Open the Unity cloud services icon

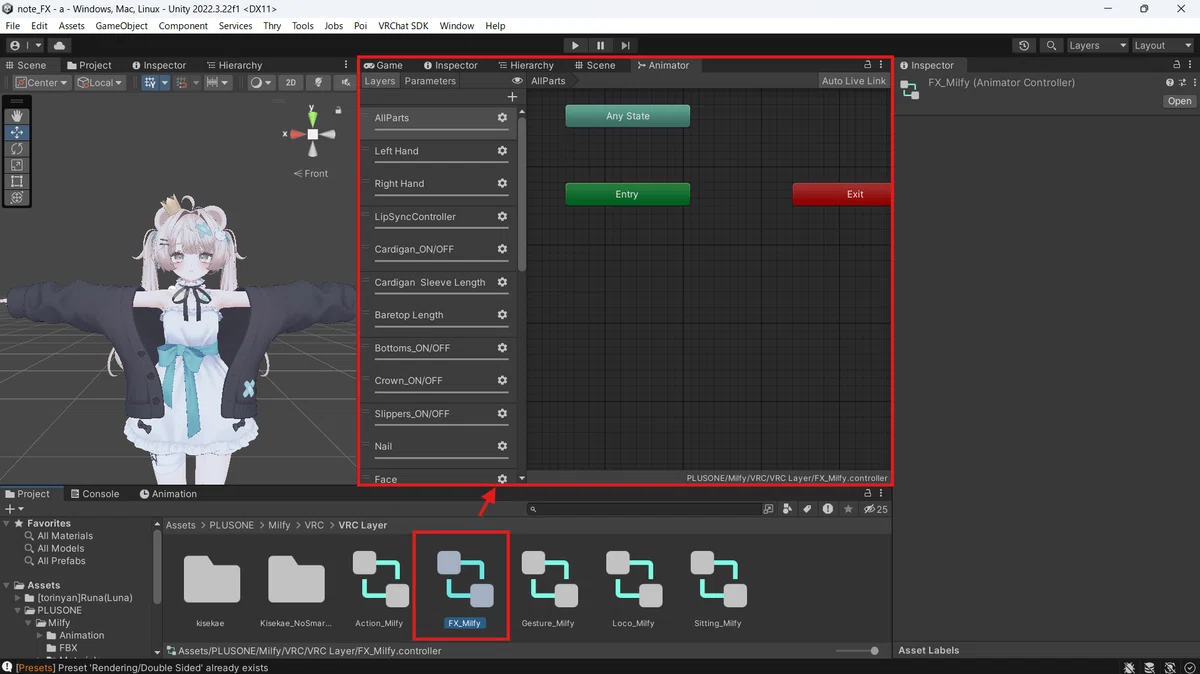pyautogui.click(x=59, y=46)
